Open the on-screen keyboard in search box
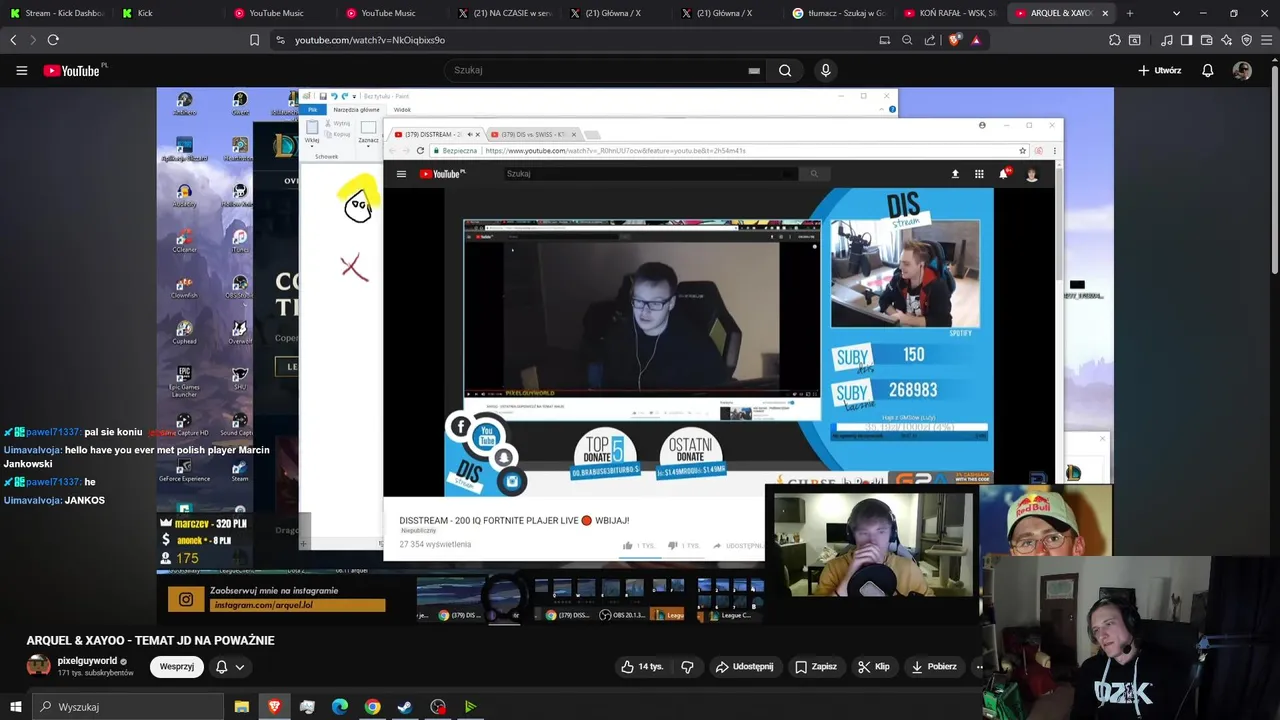 pyautogui.click(x=754, y=71)
